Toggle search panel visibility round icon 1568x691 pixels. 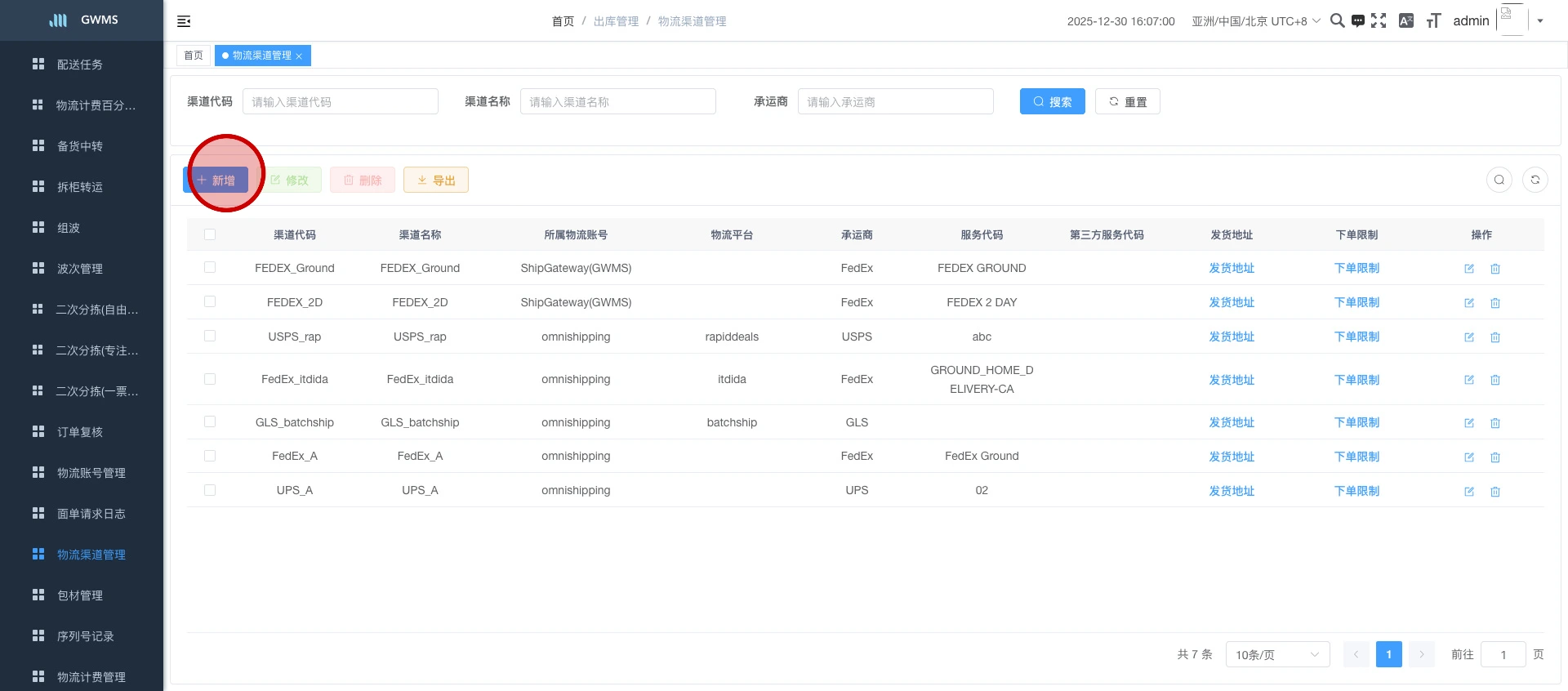pyautogui.click(x=1499, y=180)
